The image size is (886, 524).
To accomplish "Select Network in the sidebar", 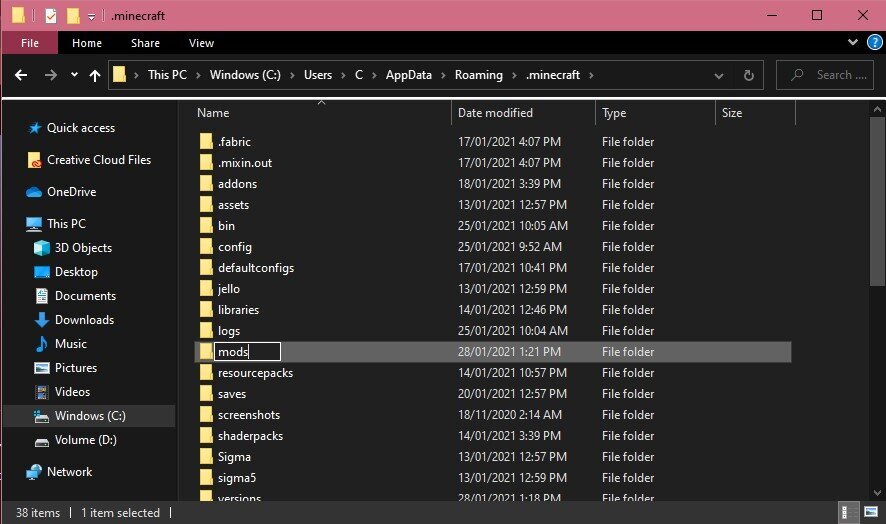I will (x=69, y=471).
